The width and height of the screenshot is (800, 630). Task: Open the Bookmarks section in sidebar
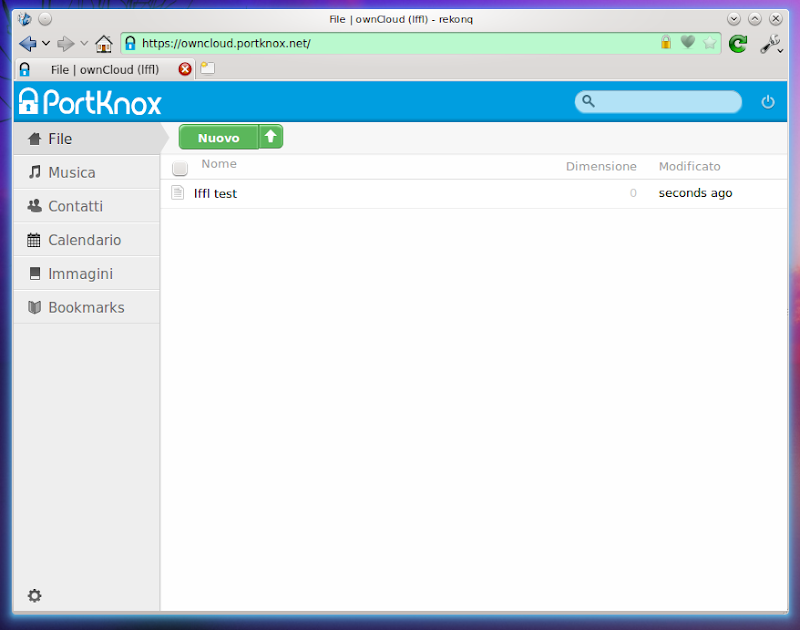87,307
